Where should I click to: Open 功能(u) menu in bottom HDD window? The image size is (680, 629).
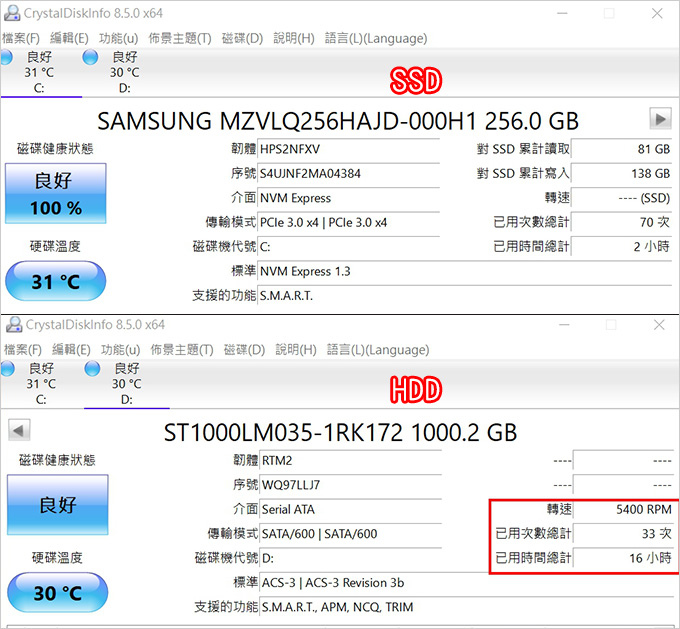click(121, 350)
